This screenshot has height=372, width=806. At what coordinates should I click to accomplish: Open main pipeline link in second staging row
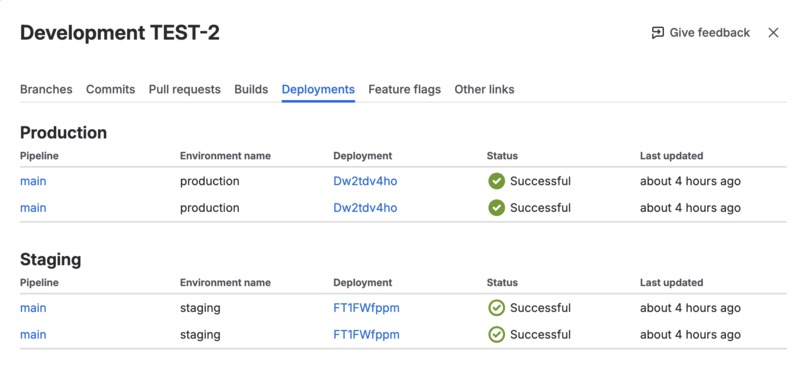(33, 335)
